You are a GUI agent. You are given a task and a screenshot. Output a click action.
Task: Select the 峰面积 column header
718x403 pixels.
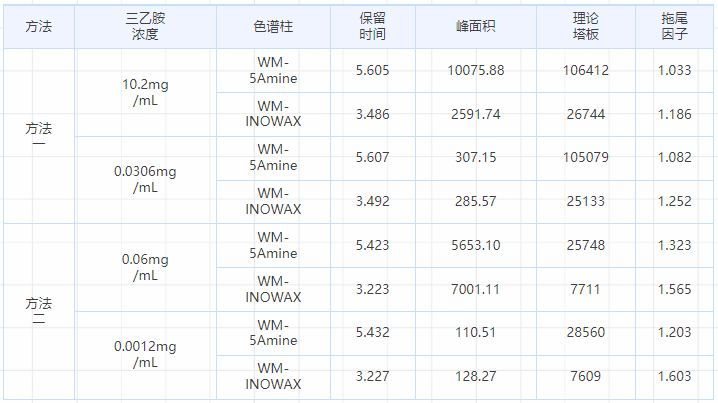tap(476, 27)
